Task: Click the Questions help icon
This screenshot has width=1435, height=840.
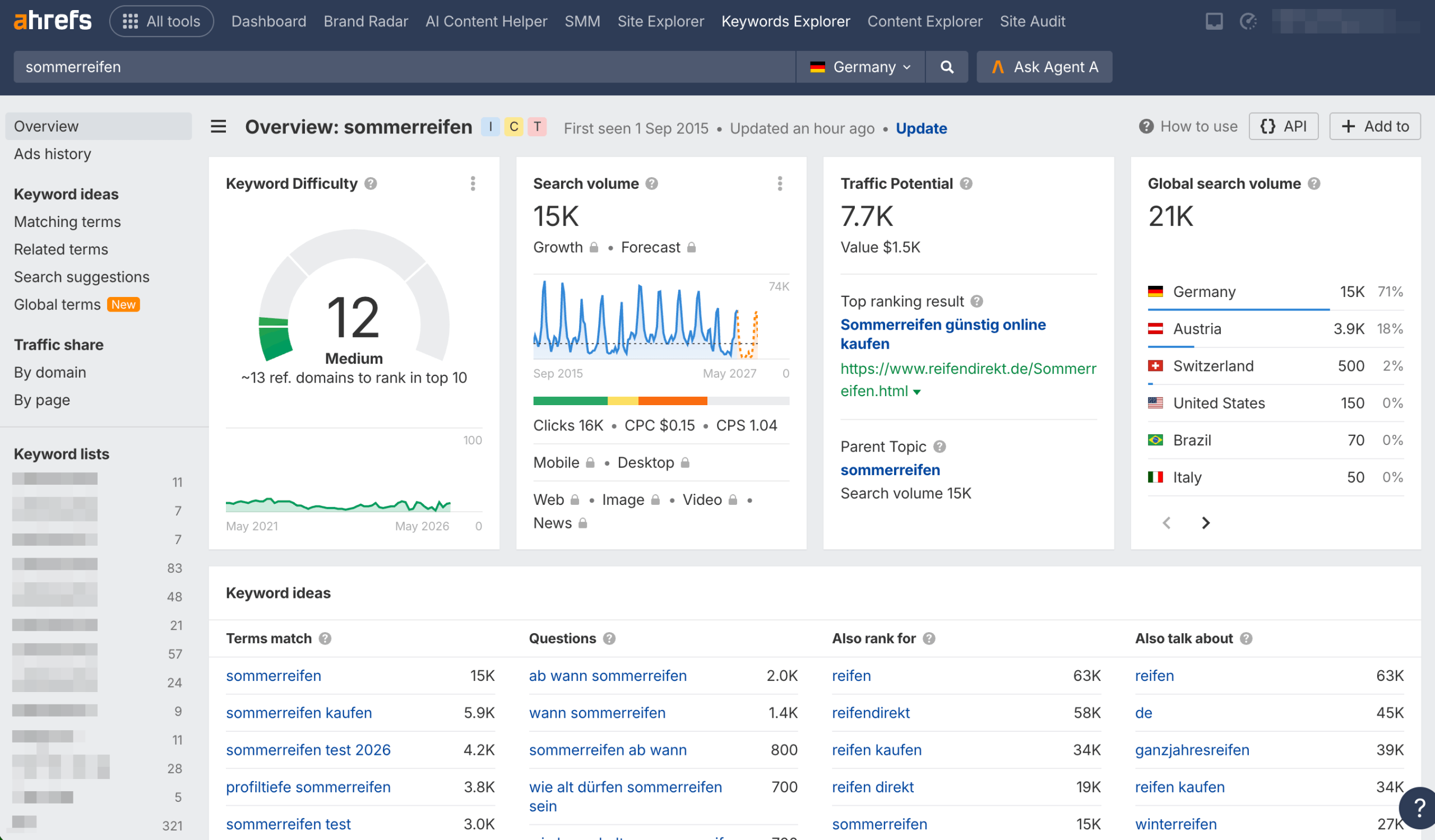Action: point(609,638)
